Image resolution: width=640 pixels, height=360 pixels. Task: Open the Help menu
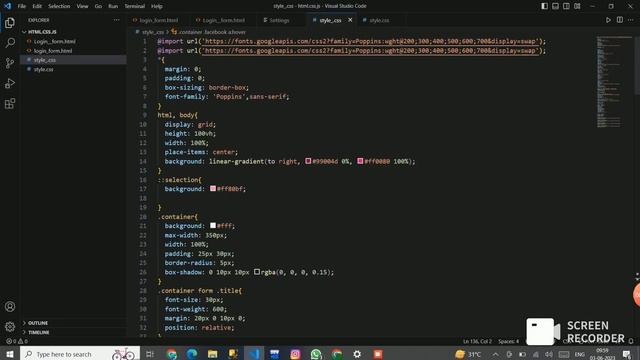pyautogui.click(x=157, y=6)
